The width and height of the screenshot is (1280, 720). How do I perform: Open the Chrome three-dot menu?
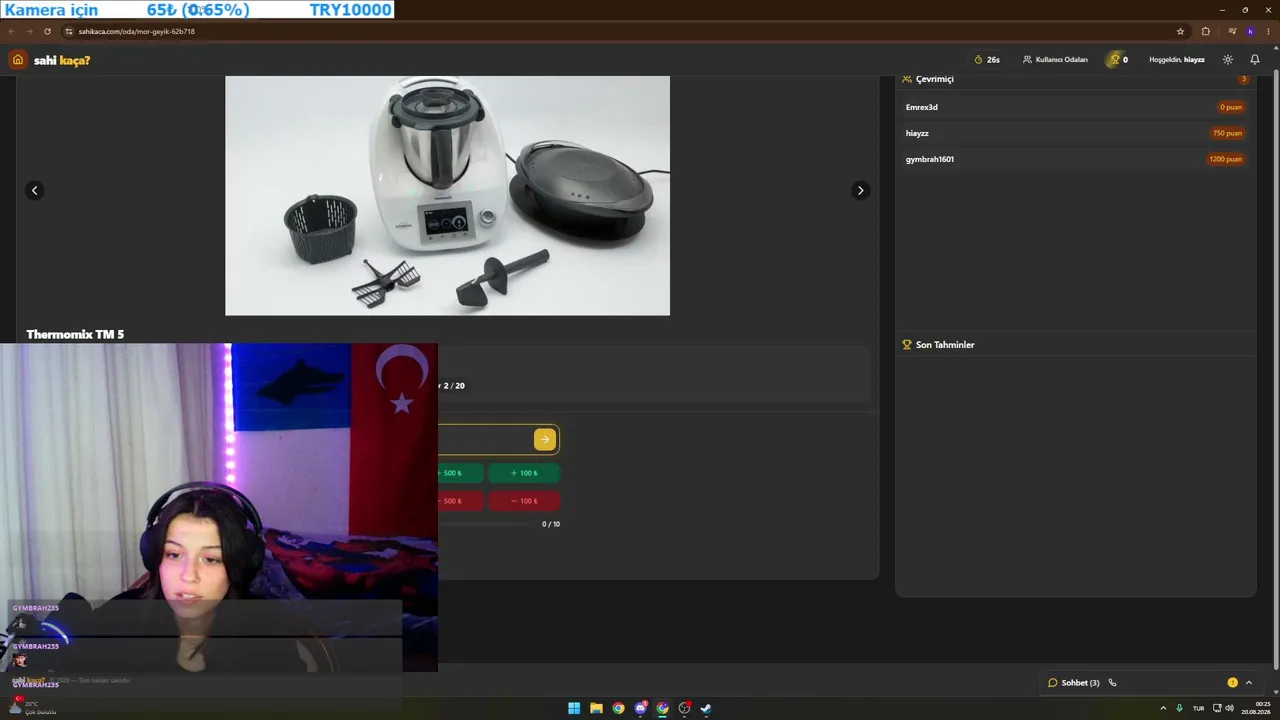(x=1268, y=31)
